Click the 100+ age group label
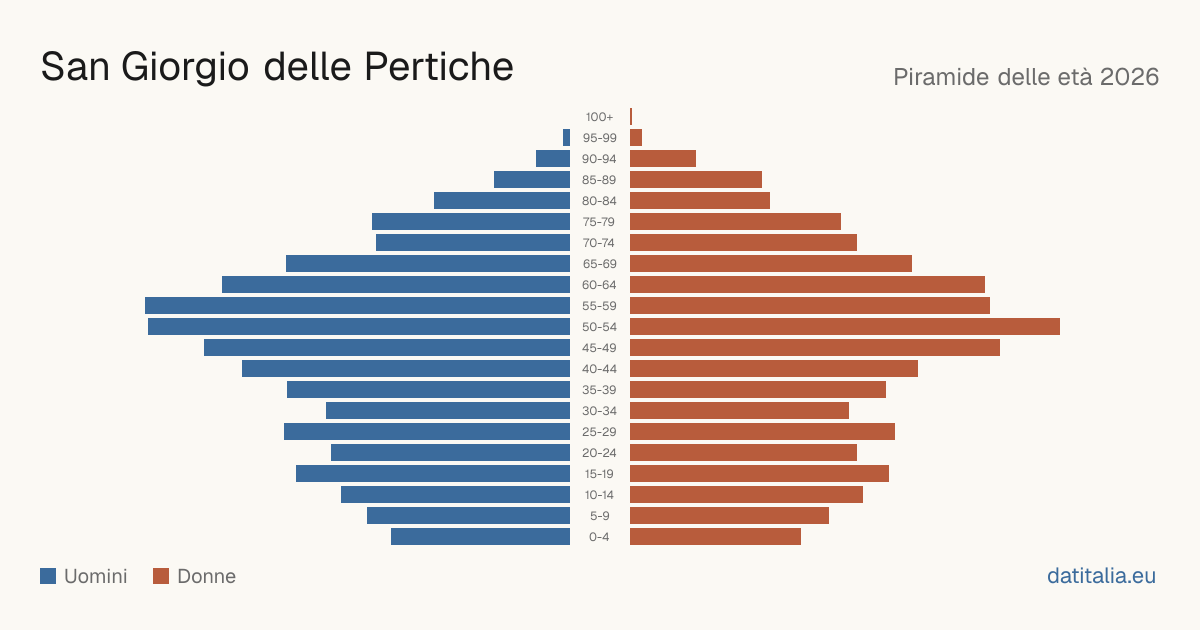1200x630 pixels. point(600,117)
